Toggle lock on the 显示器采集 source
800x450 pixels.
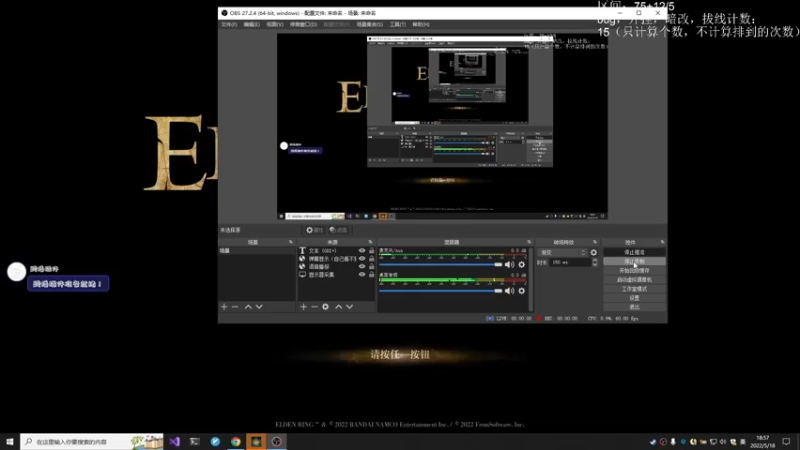tap(371, 274)
